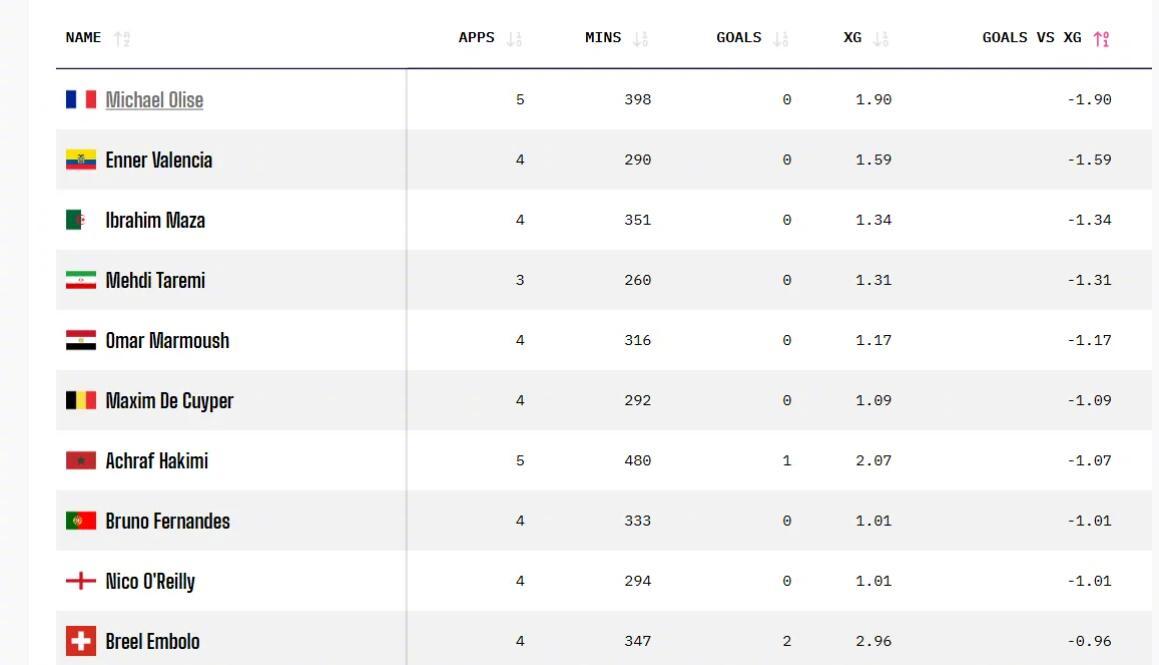Toggle the active GOALS VS XG sort arrow
The height and width of the screenshot is (665, 1159).
pos(1101,38)
